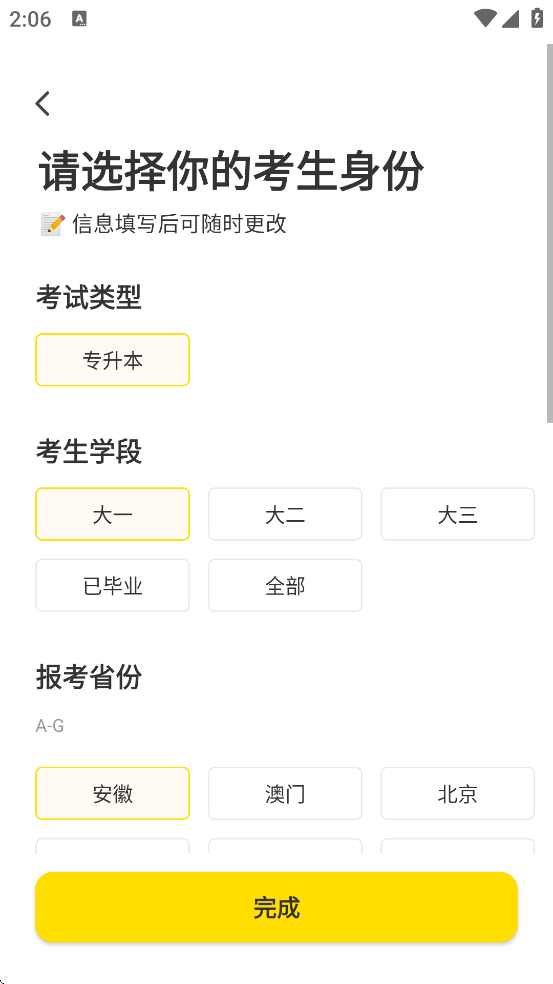Click the vertical scrollbar on the right
Viewport: 553px width, 984px height.
point(549,234)
